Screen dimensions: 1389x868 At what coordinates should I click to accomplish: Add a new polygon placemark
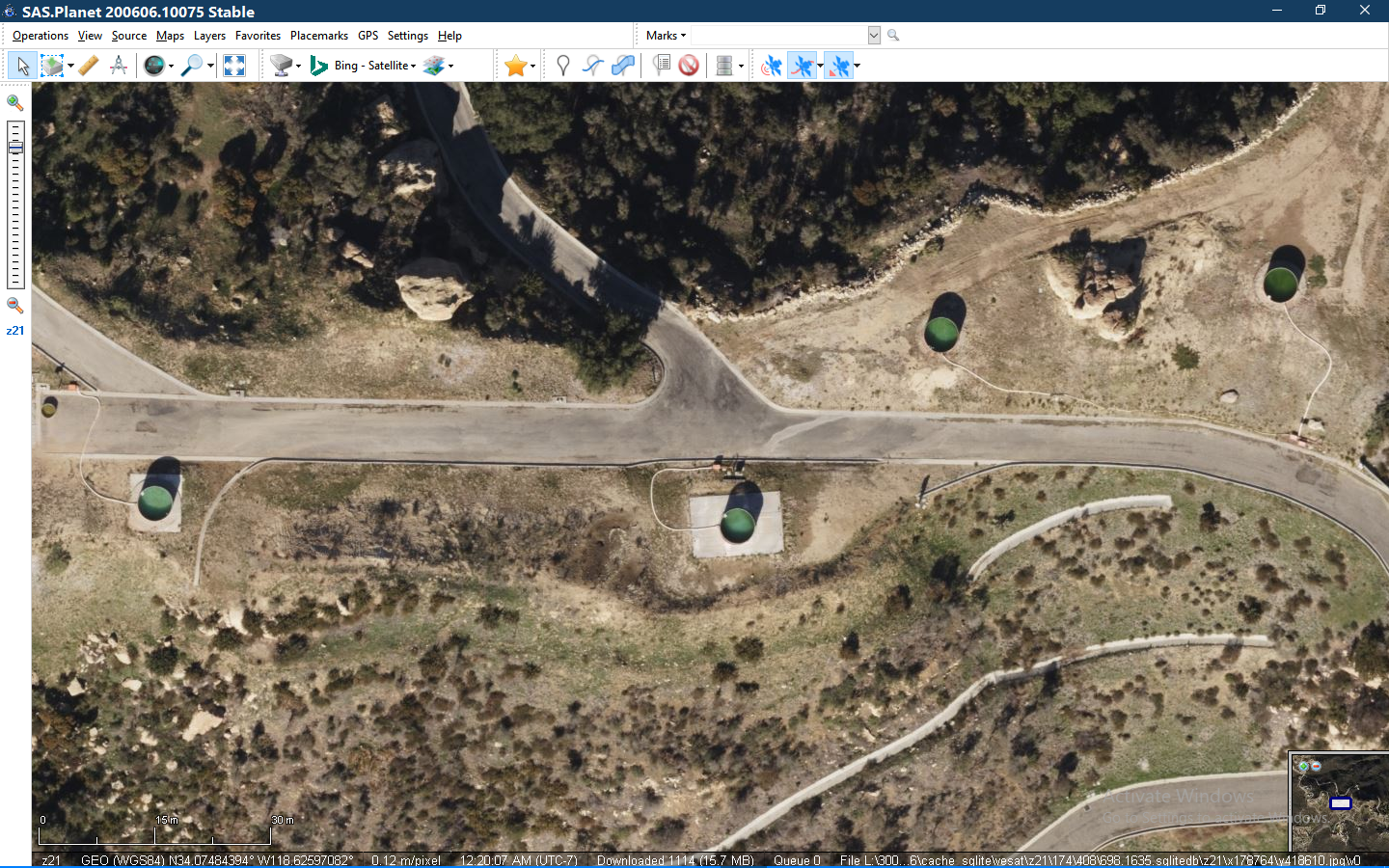click(622, 65)
